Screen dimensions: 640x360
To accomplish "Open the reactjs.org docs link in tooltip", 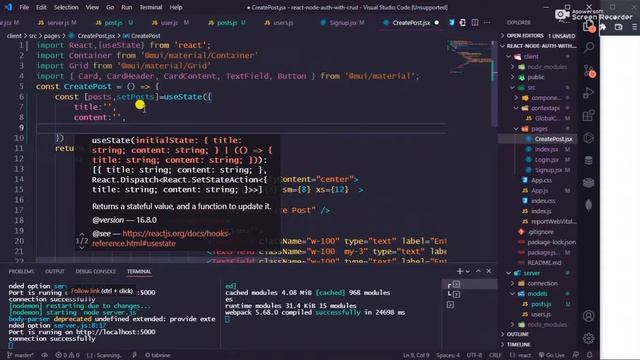I will [x=161, y=238].
